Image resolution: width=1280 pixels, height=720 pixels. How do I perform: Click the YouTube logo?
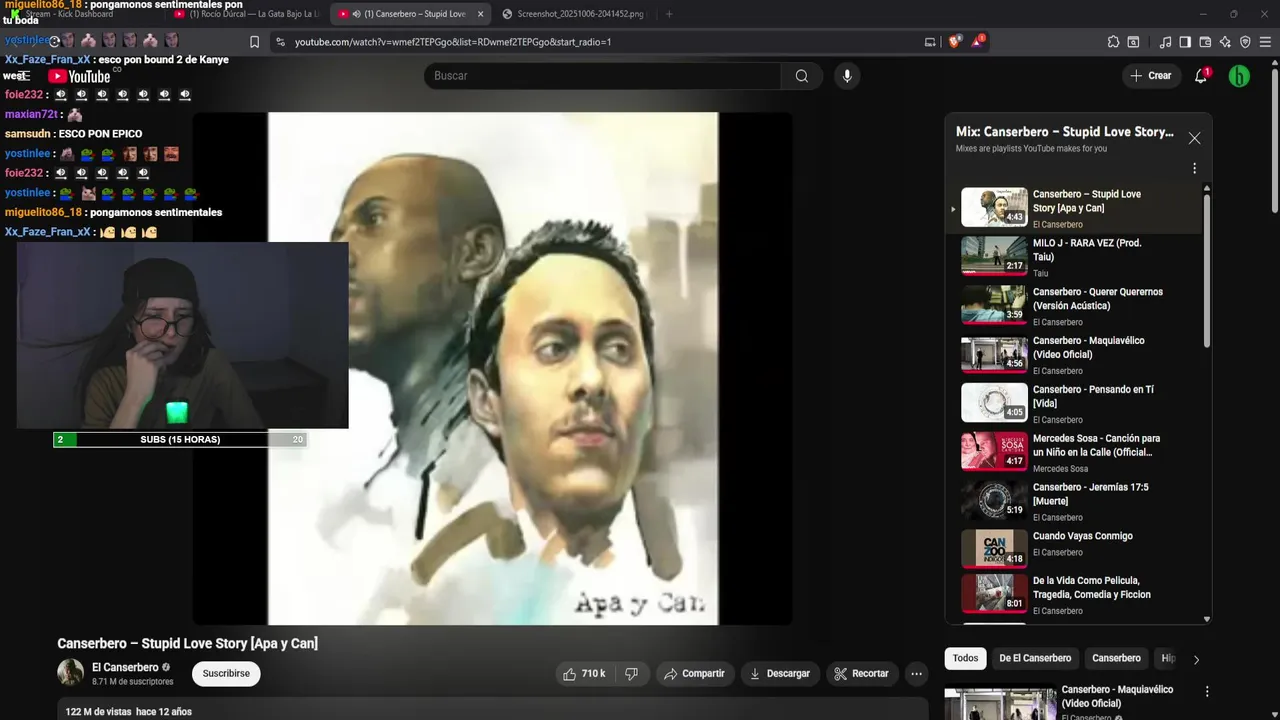(79, 76)
